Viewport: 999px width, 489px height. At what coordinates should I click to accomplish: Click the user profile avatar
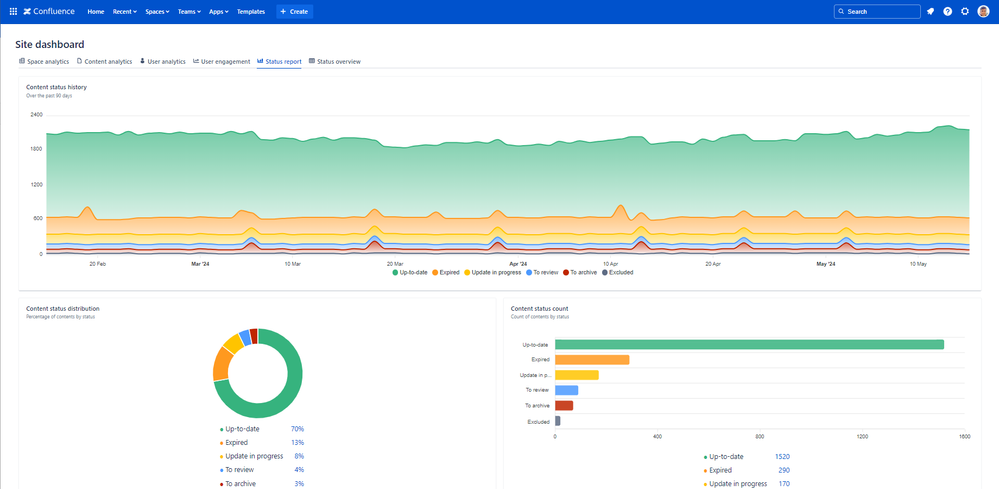(983, 11)
